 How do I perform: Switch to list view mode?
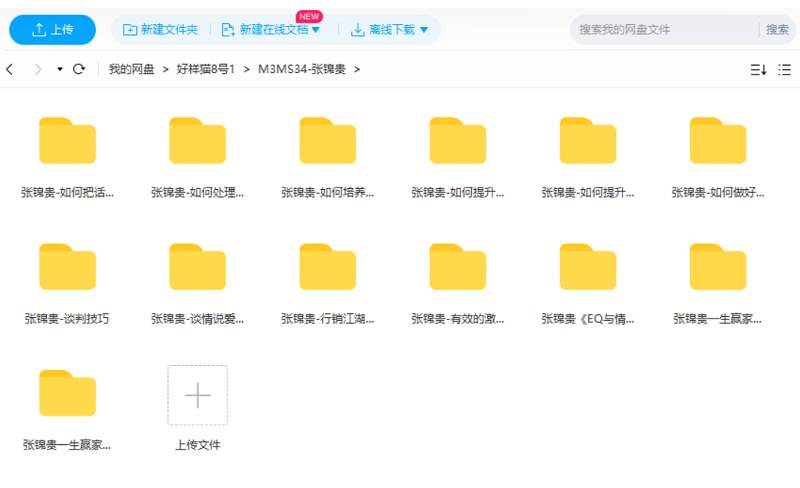click(x=784, y=69)
